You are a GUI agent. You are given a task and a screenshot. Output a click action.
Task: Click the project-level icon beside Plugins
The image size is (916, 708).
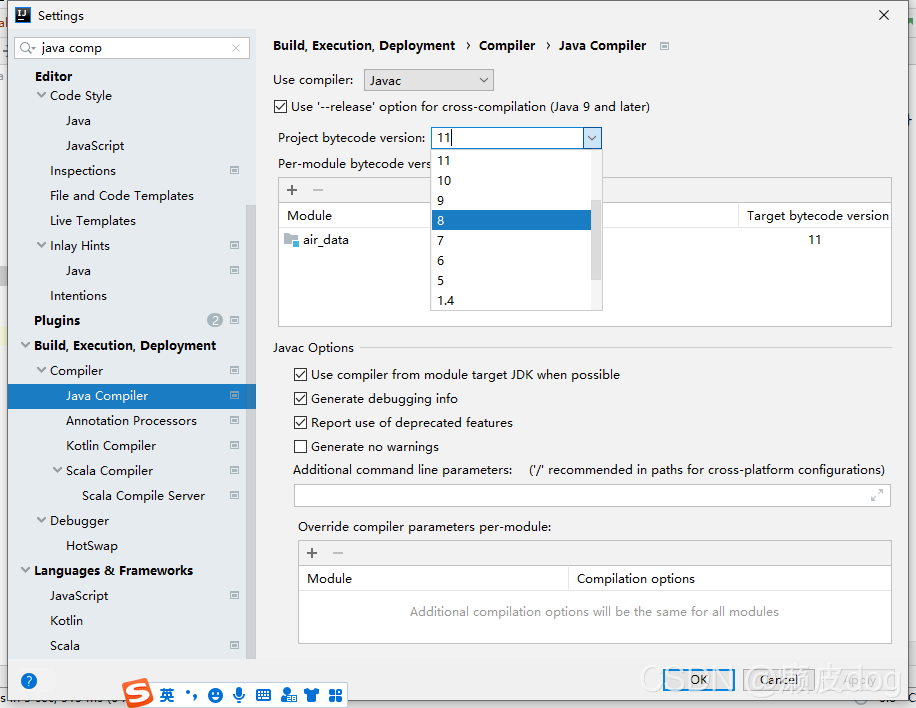(x=234, y=320)
